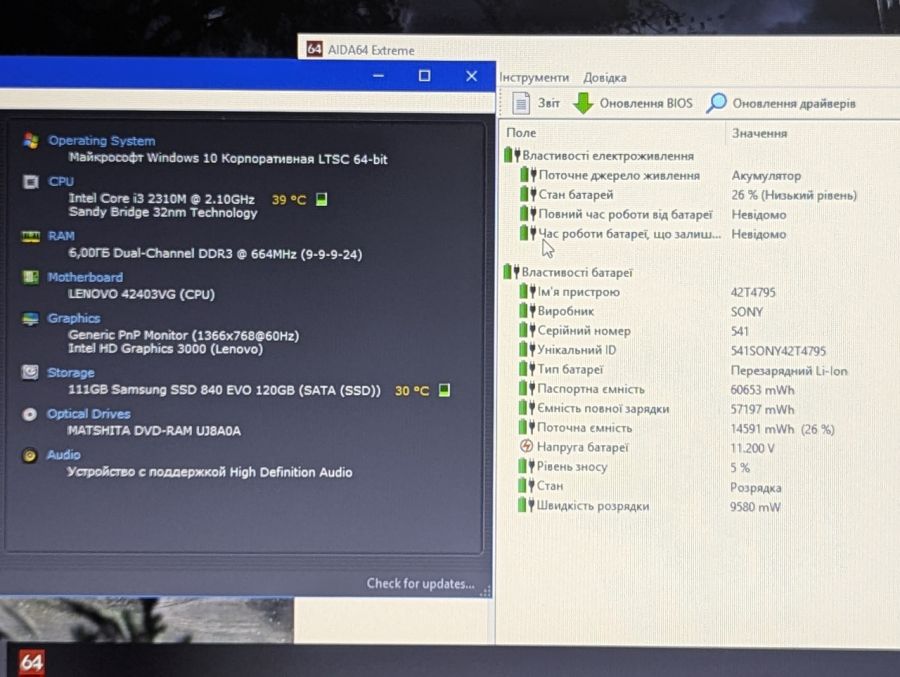Click the Optical Drives heading link
The width and height of the screenshot is (900, 677).
point(88,414)
